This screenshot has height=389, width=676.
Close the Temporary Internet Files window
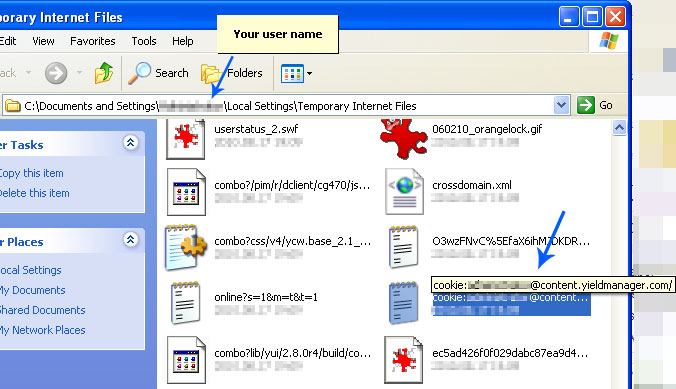tap(616, 17)
